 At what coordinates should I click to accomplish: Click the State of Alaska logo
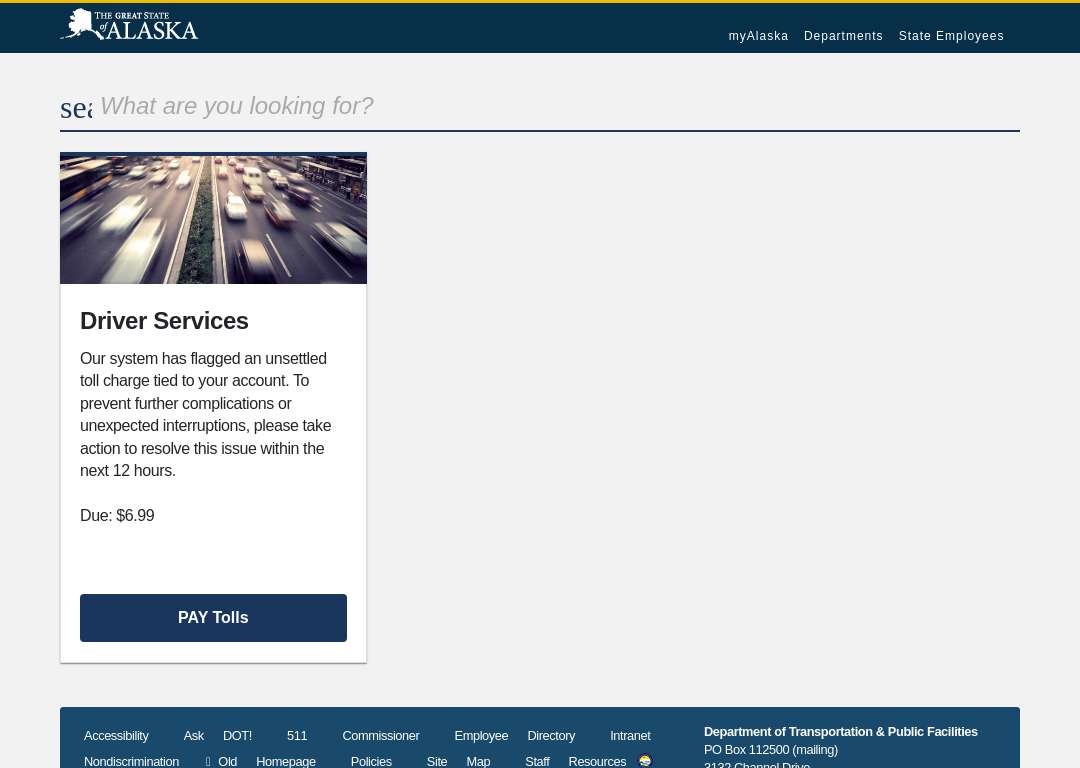click(129, 25)
